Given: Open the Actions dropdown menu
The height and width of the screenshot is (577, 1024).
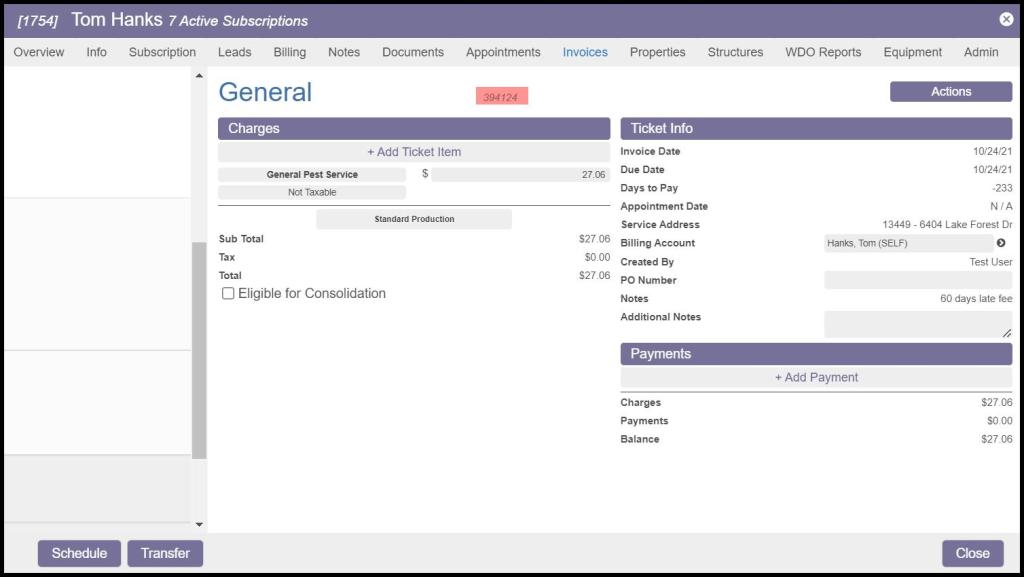Looking at the screenshot, I should coord(950,92).
